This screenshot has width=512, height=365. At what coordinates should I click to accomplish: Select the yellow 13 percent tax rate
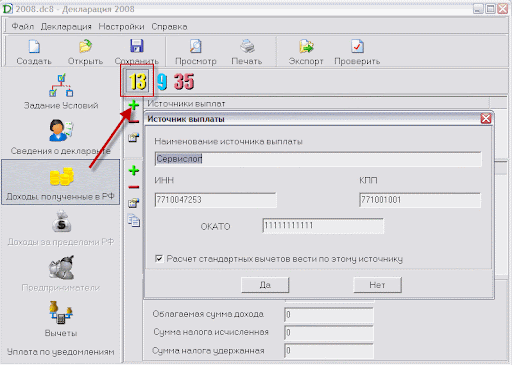[137, 81]
